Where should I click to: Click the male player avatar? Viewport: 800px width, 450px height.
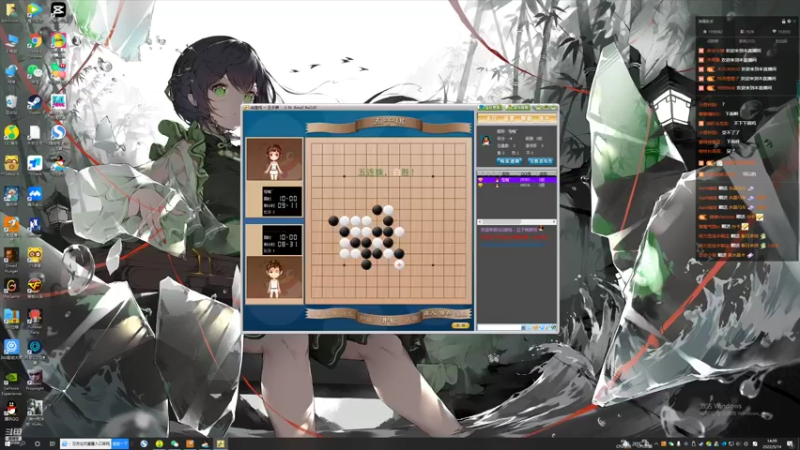tap(274, 277)
